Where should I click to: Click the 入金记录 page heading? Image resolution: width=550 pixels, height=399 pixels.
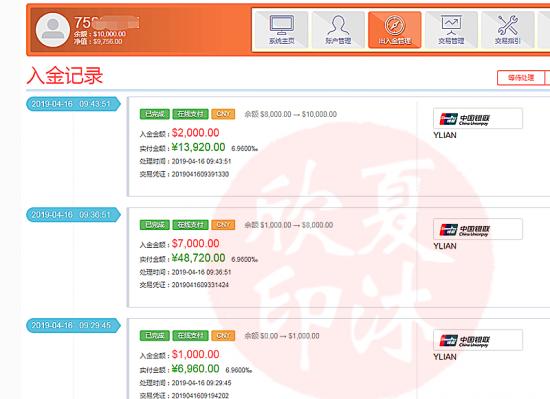(x=65, y=75)
